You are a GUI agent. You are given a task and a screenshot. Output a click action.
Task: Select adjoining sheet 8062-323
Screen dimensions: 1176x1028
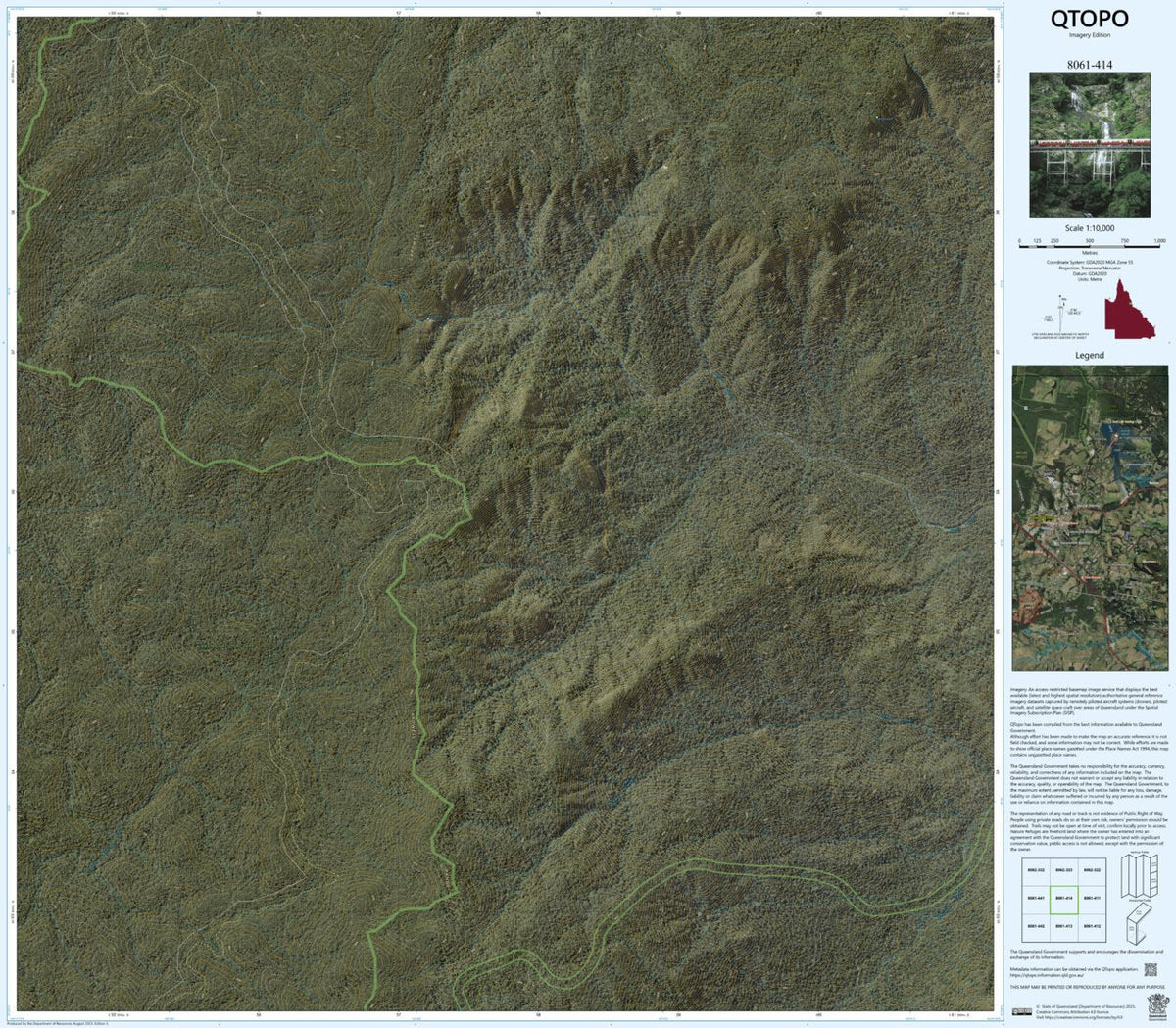(1064, 871)
